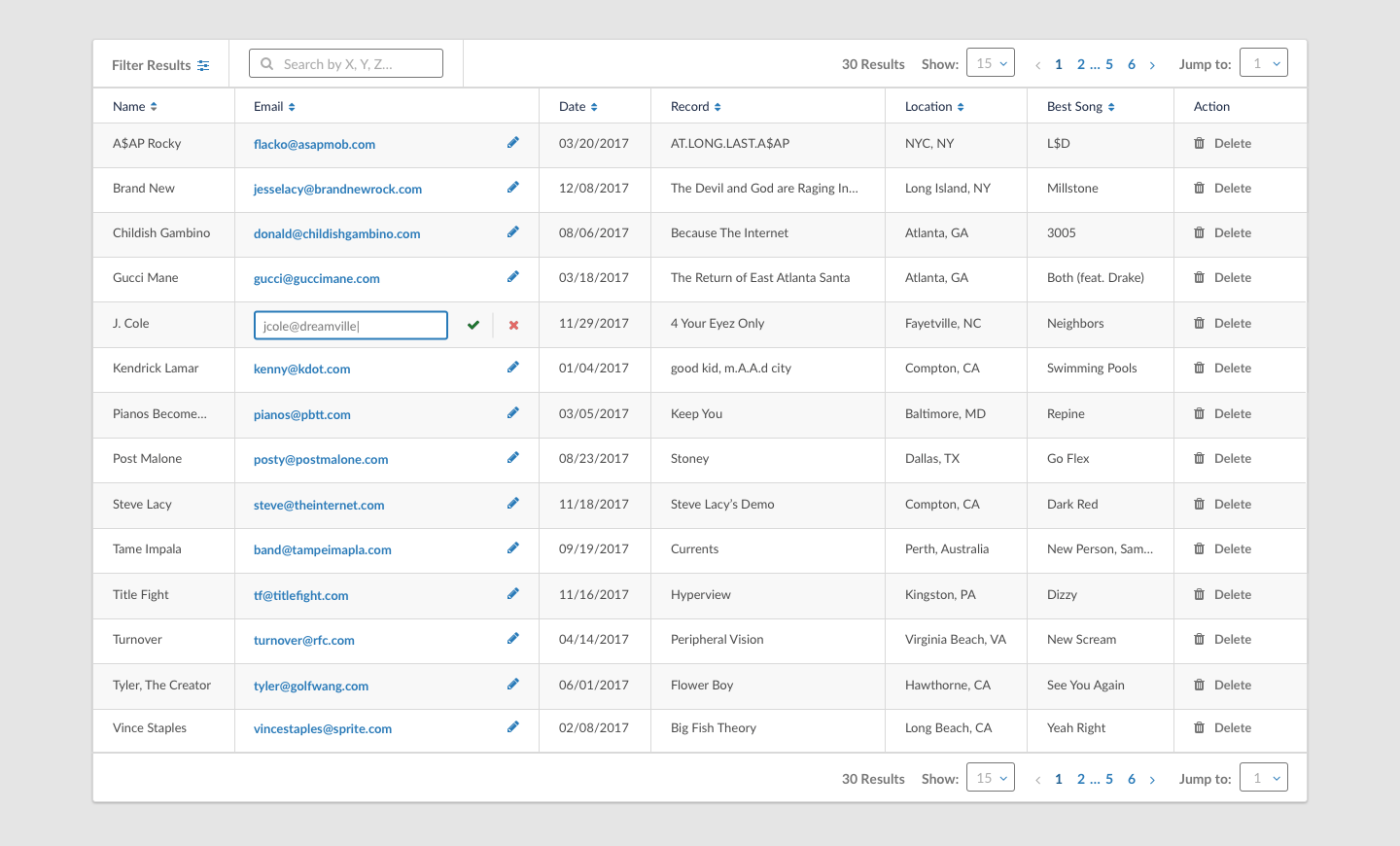Delete the Tyler, The Creator row
This screenshot has height=846, width=1400.
(1222, 685)
